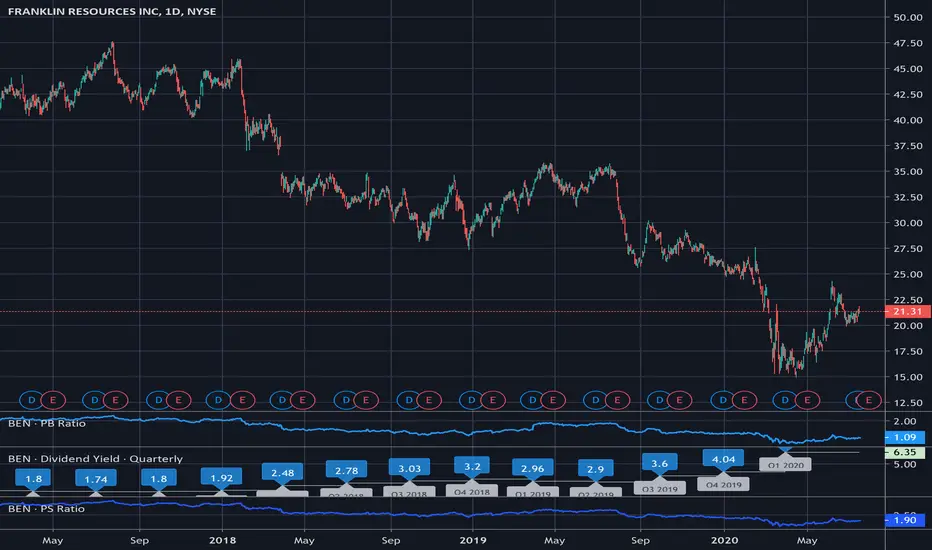Click the FRANKLIN RESOURCES INC chart title

[x=112, y=11]
